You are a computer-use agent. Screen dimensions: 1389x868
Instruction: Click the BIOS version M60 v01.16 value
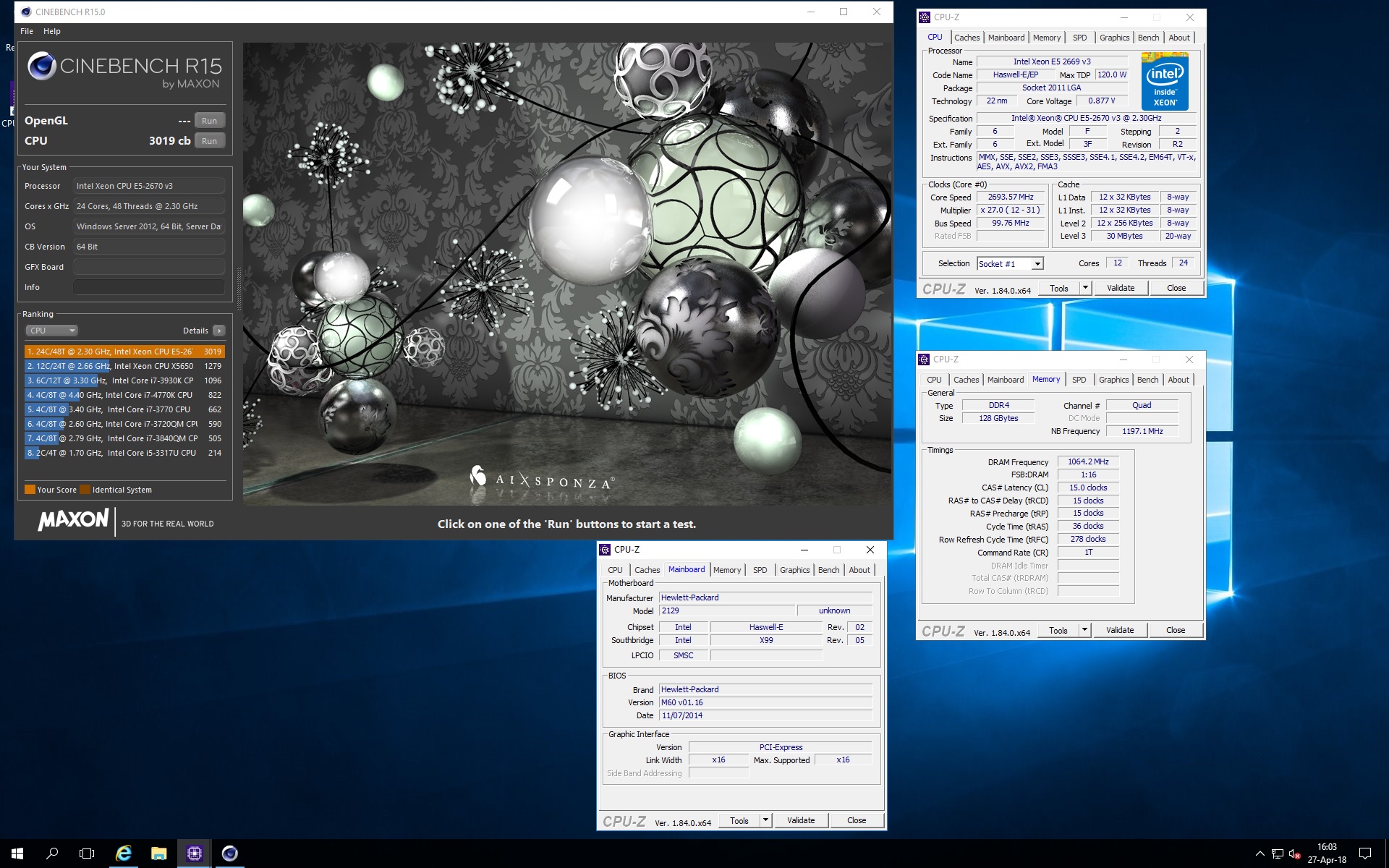pos(765,703)
